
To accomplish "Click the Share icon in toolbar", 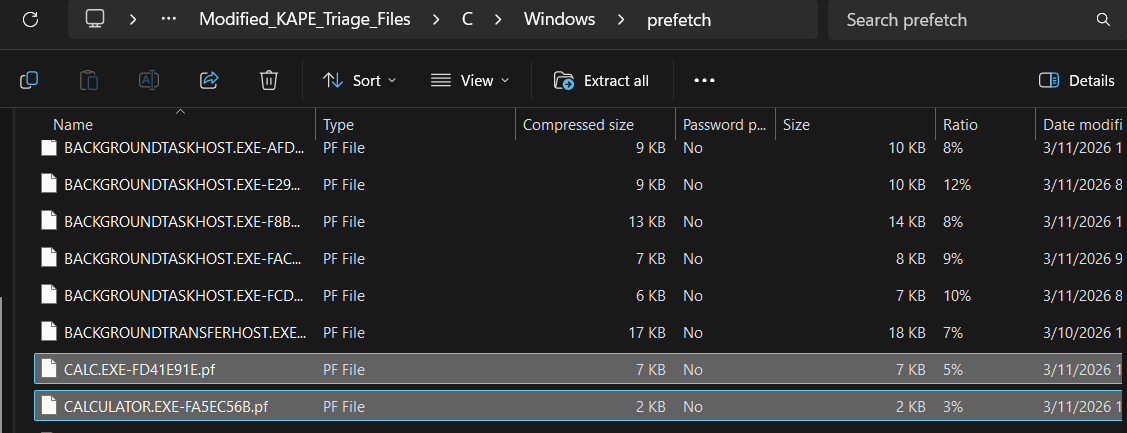I will pos(209,81).
